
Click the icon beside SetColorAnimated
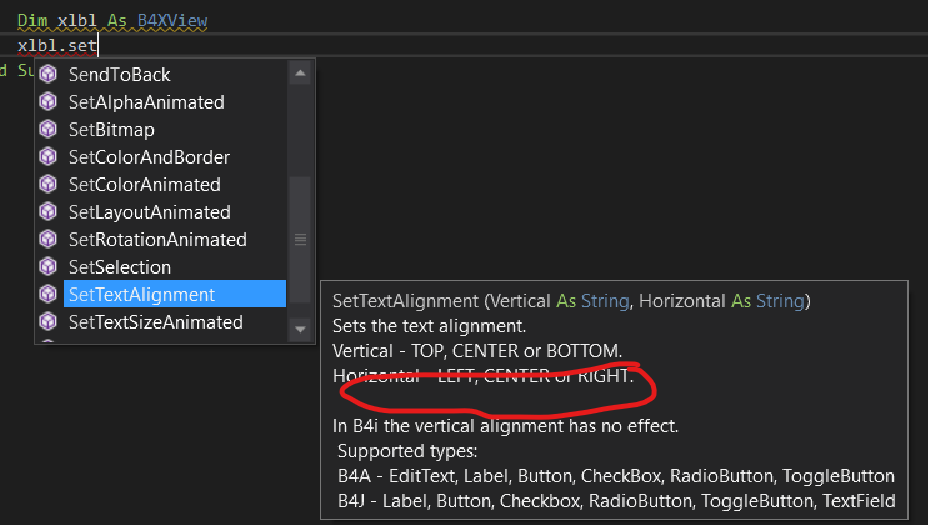[x=48, y=185]
